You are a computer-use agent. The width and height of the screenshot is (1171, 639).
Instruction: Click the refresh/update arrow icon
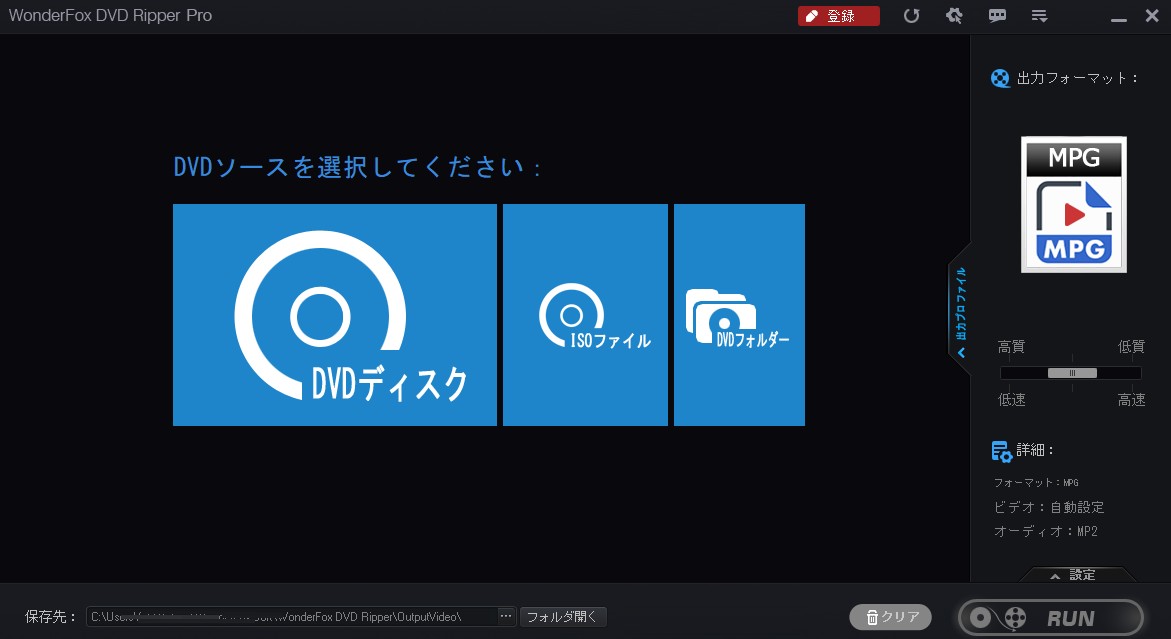(911, 16)
